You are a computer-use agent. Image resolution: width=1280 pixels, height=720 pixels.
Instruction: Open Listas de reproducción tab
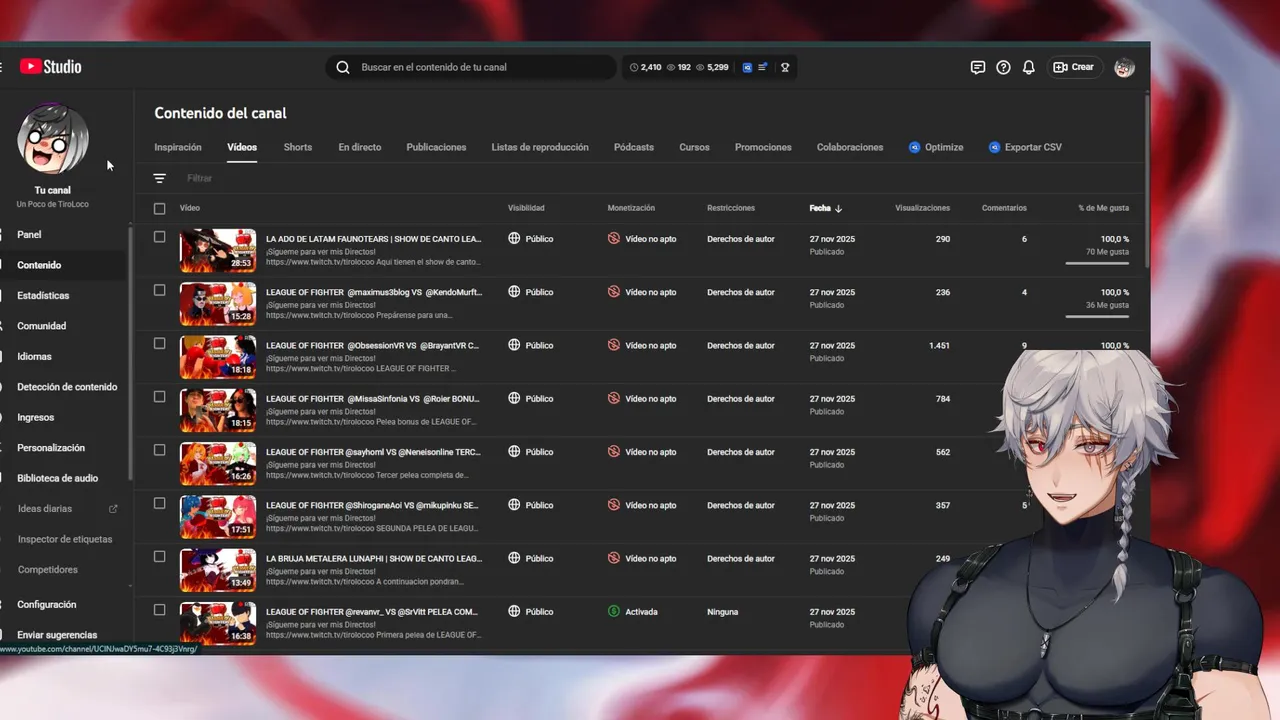[540, 147]
